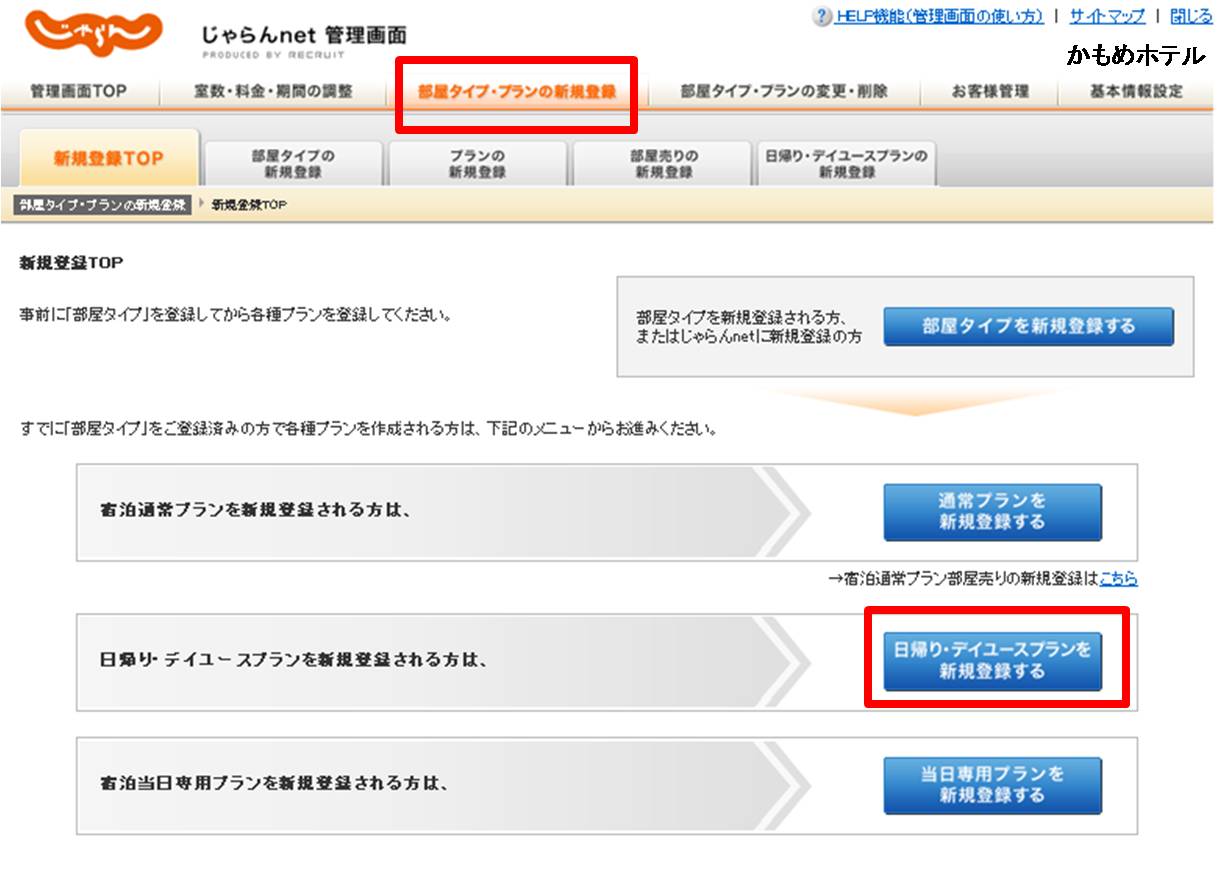Open 室数・料金・期間の調整 menu

pos(273,91)
